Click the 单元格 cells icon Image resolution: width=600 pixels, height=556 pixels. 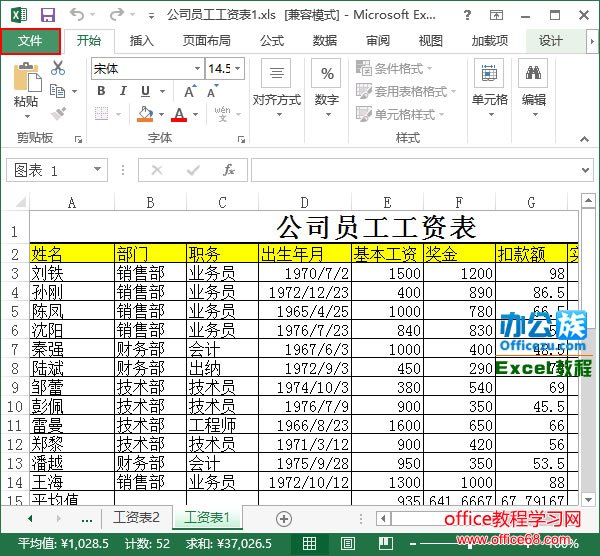[490, 84]
